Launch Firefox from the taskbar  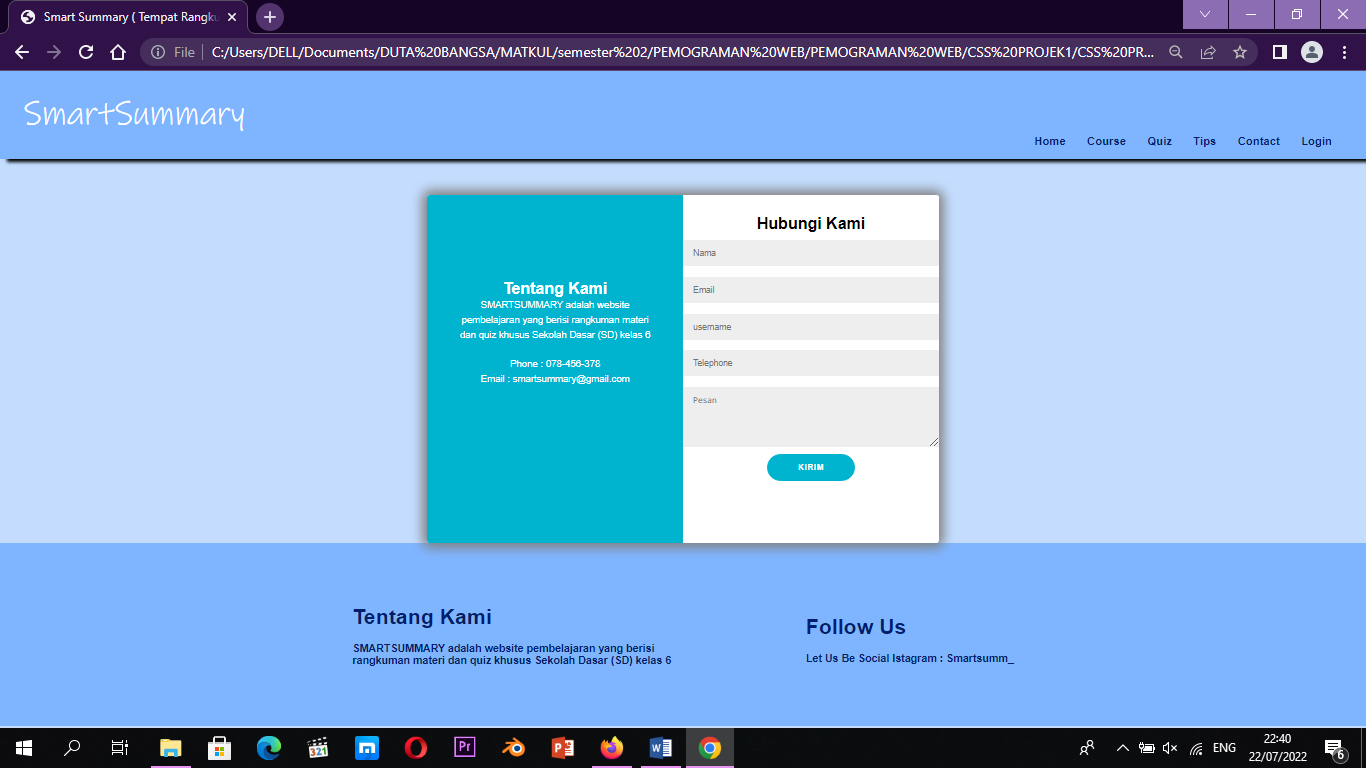click(612, 748)
